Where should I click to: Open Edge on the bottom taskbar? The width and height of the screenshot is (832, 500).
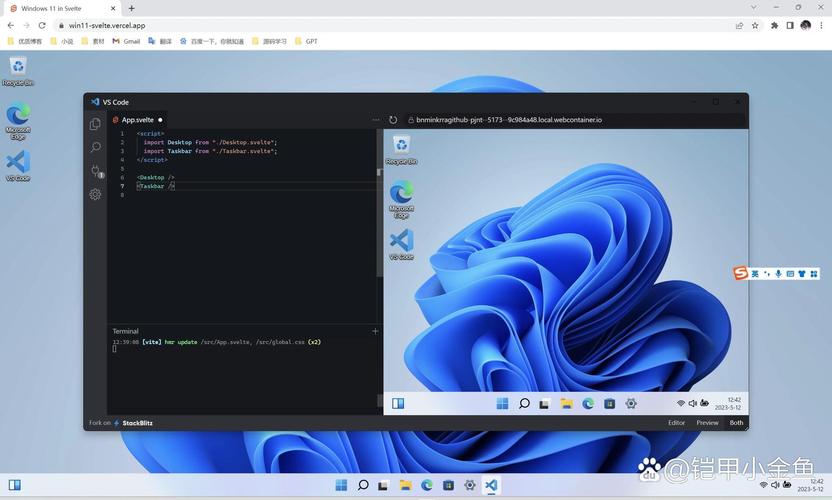[x=427, y=485]
